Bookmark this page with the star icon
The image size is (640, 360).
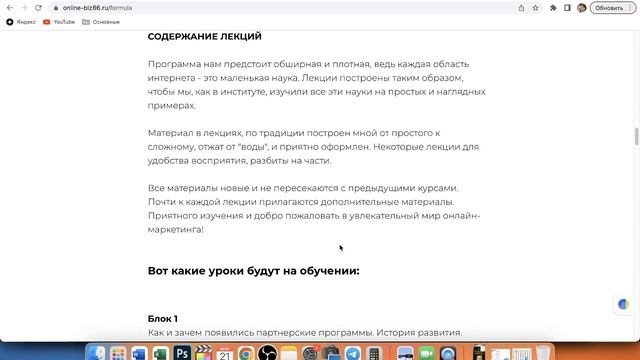tap(536, 8)
